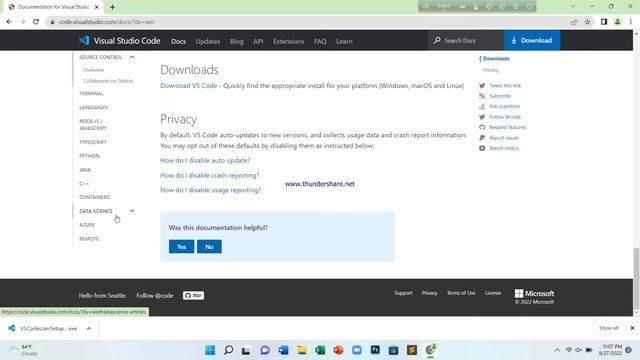
Task: Open How do I disable crash reporting
Action: click(x=209, y=175)
